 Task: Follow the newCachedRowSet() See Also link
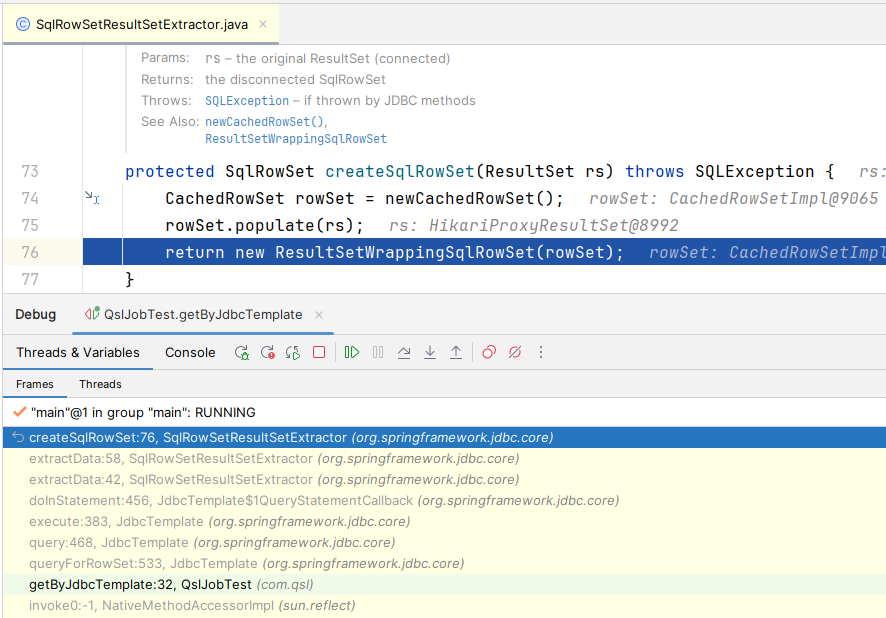264,121
